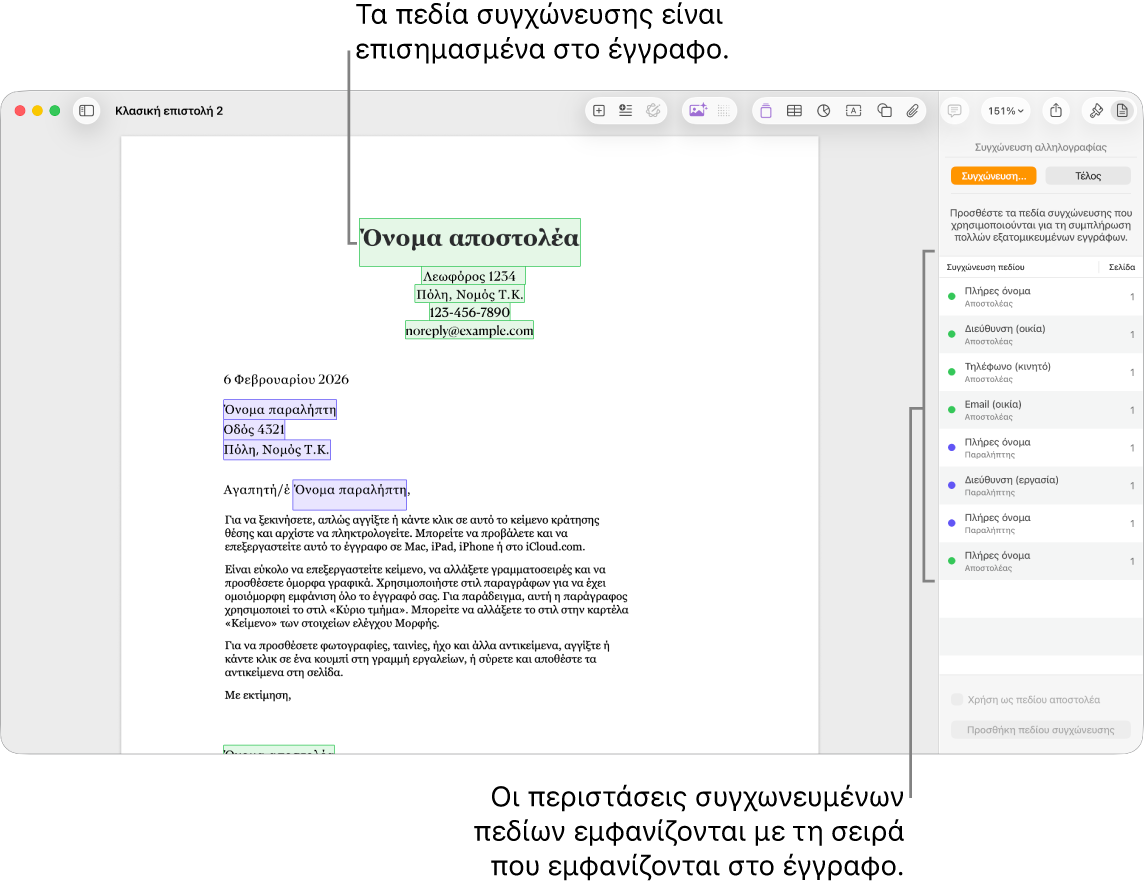Screen dimensions: 1144x886
Task: Open the Format paintbrush inspector icon
Action: (x=1096, y=111)
